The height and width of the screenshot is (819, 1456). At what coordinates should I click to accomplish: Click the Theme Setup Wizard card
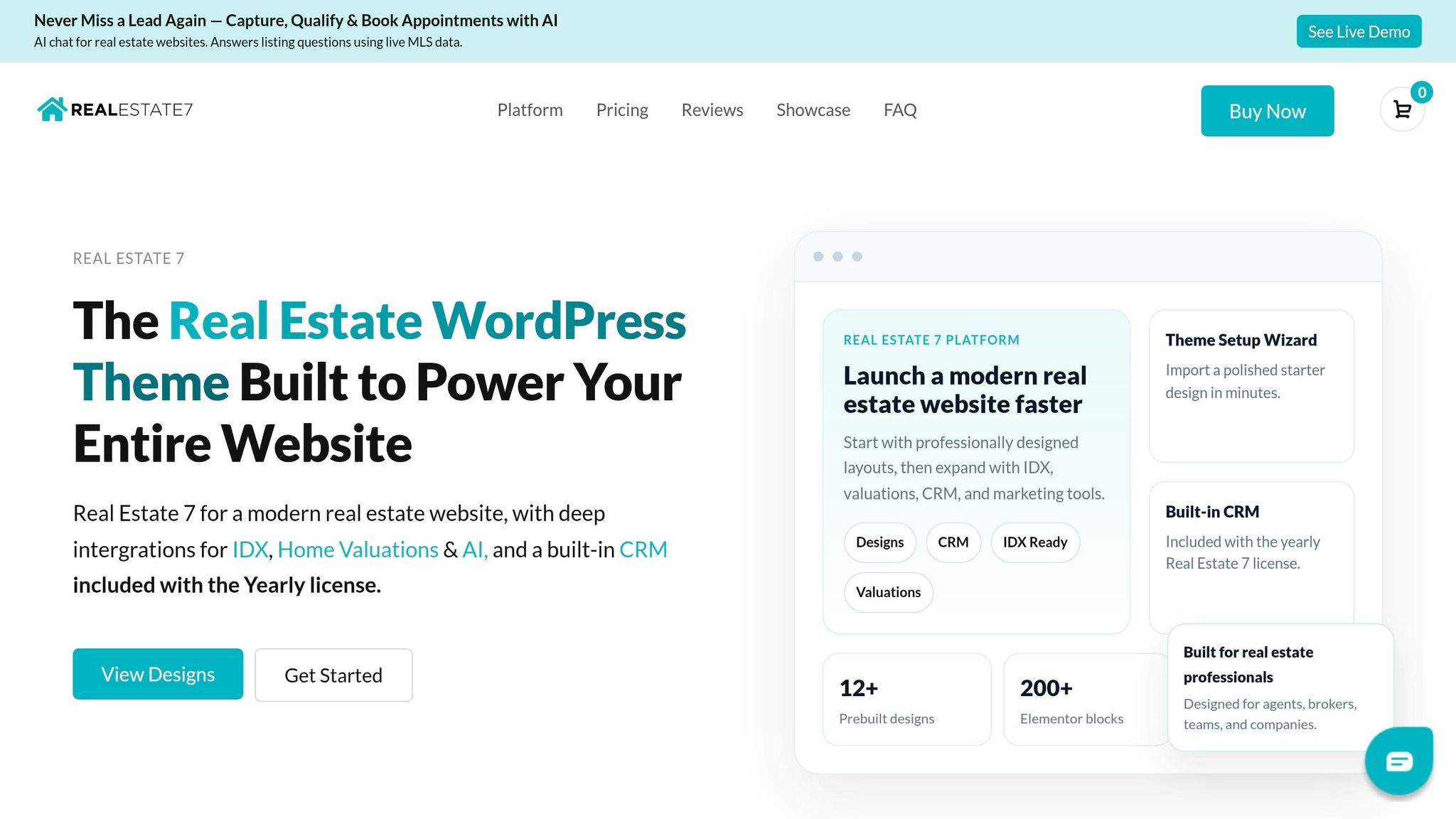1251,386
